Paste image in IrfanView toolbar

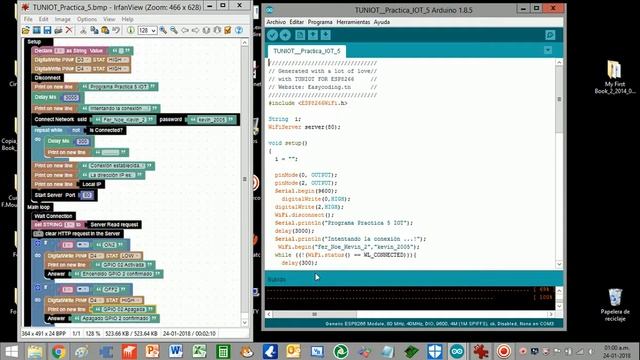(x=105, y=30)
